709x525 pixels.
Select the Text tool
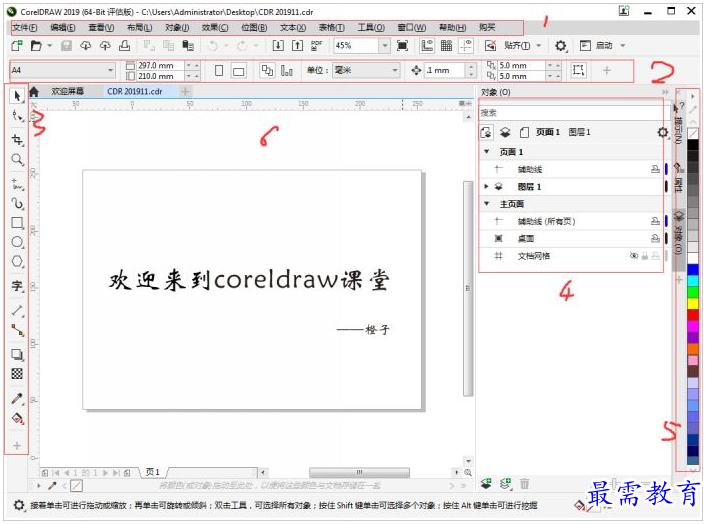pyautogui.click(x=17, y=286)
